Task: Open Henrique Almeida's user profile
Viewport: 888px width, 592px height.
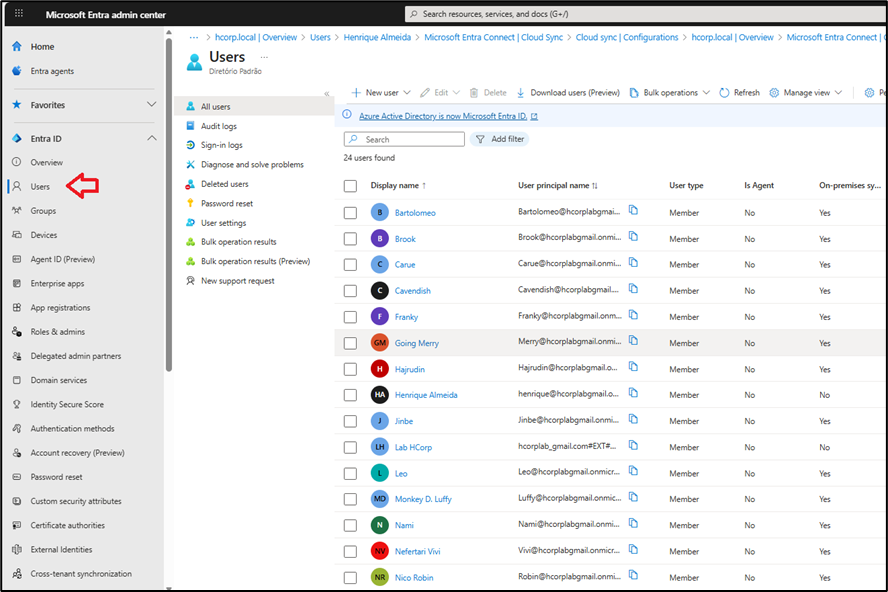Action: (x=426, y=395)
